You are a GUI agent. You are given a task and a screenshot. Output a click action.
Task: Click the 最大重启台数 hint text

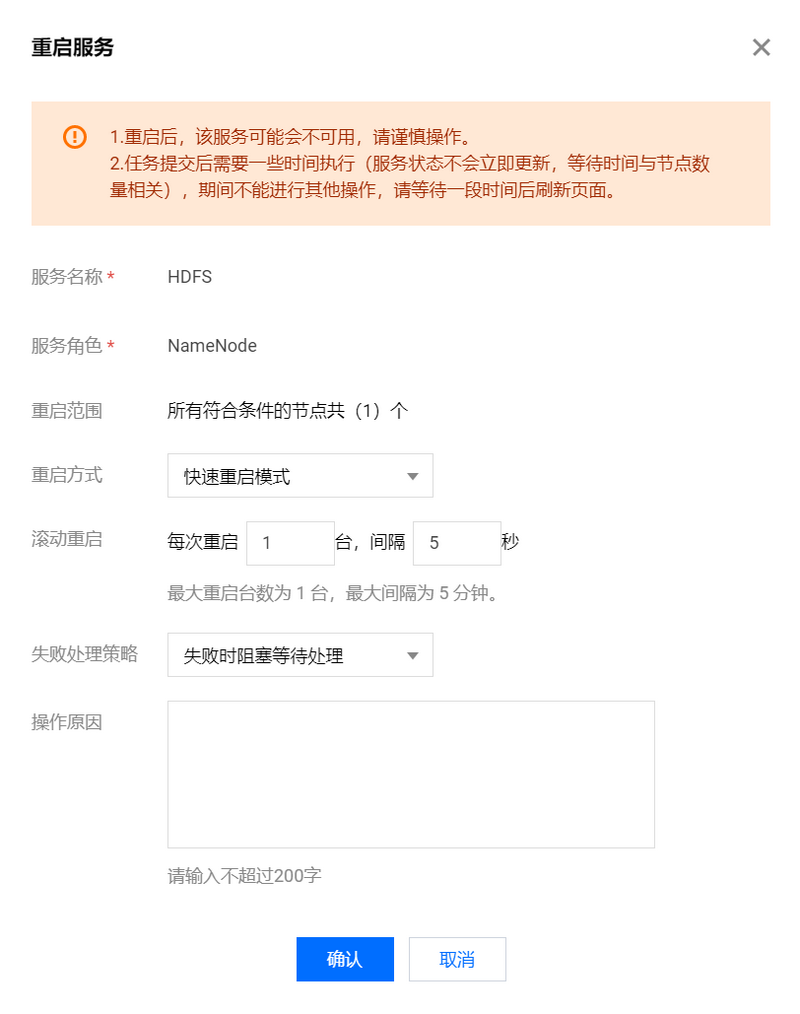point(332,593)
